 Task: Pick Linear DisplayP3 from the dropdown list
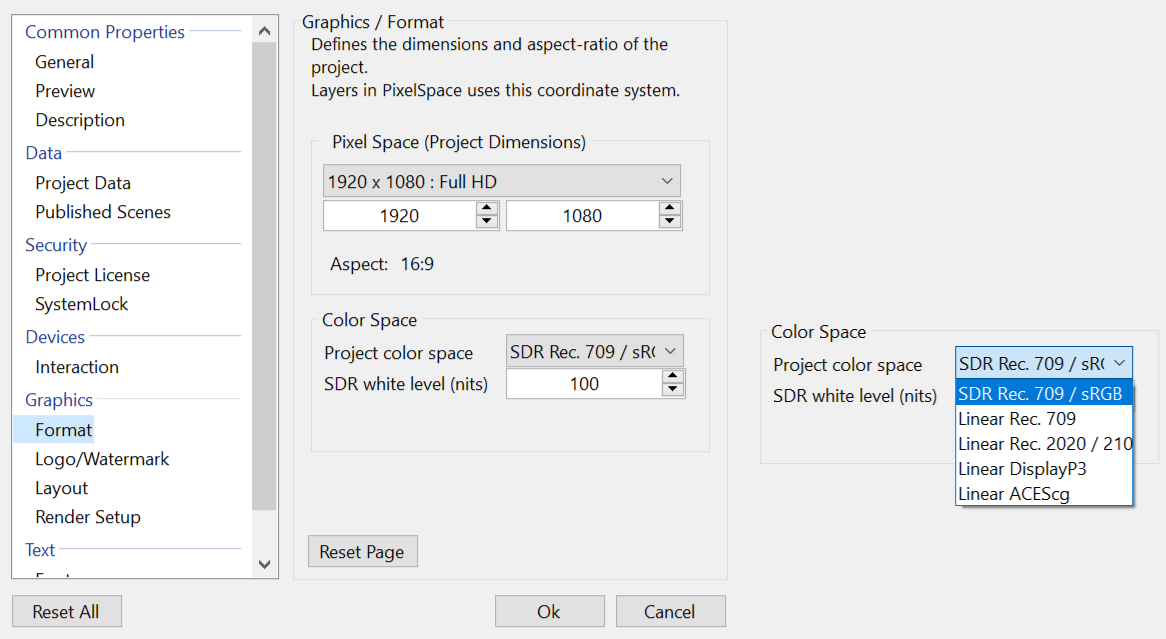(1022, 469)
